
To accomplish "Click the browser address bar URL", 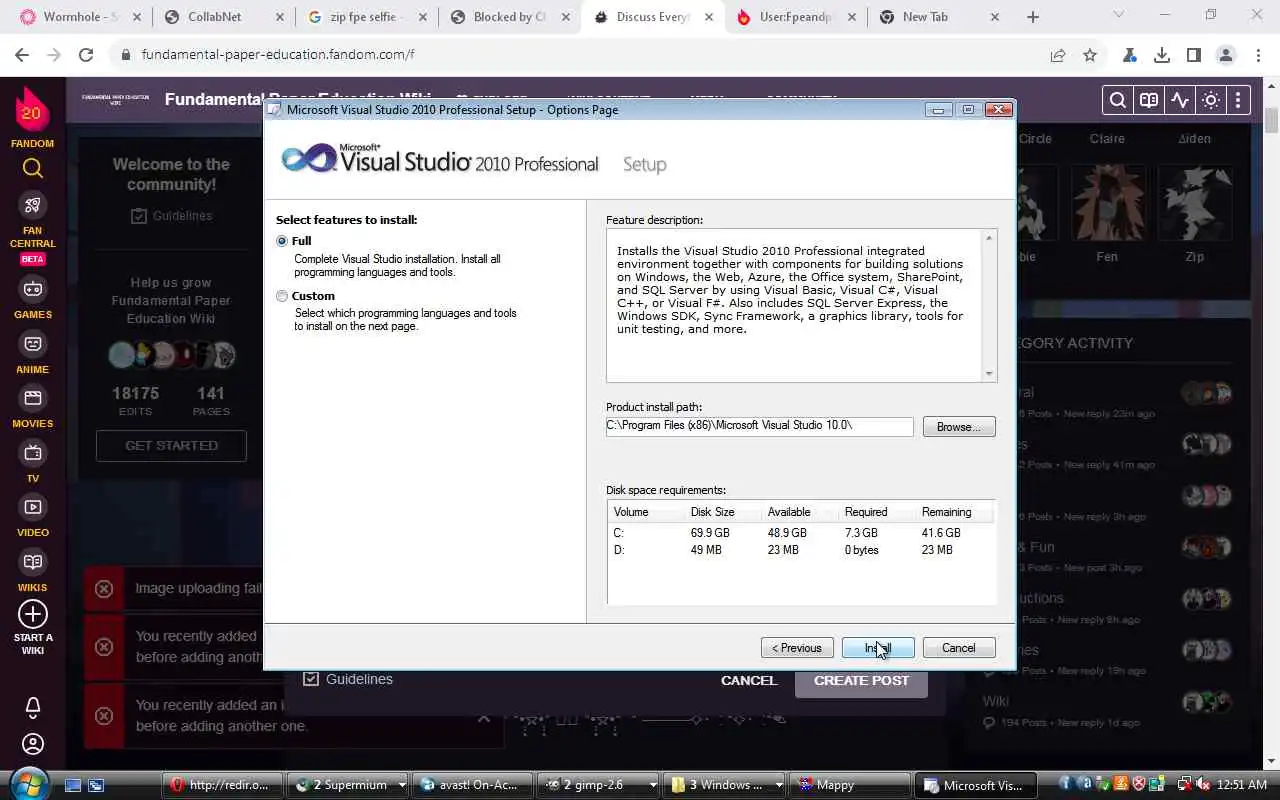I will tap(278, 55).
